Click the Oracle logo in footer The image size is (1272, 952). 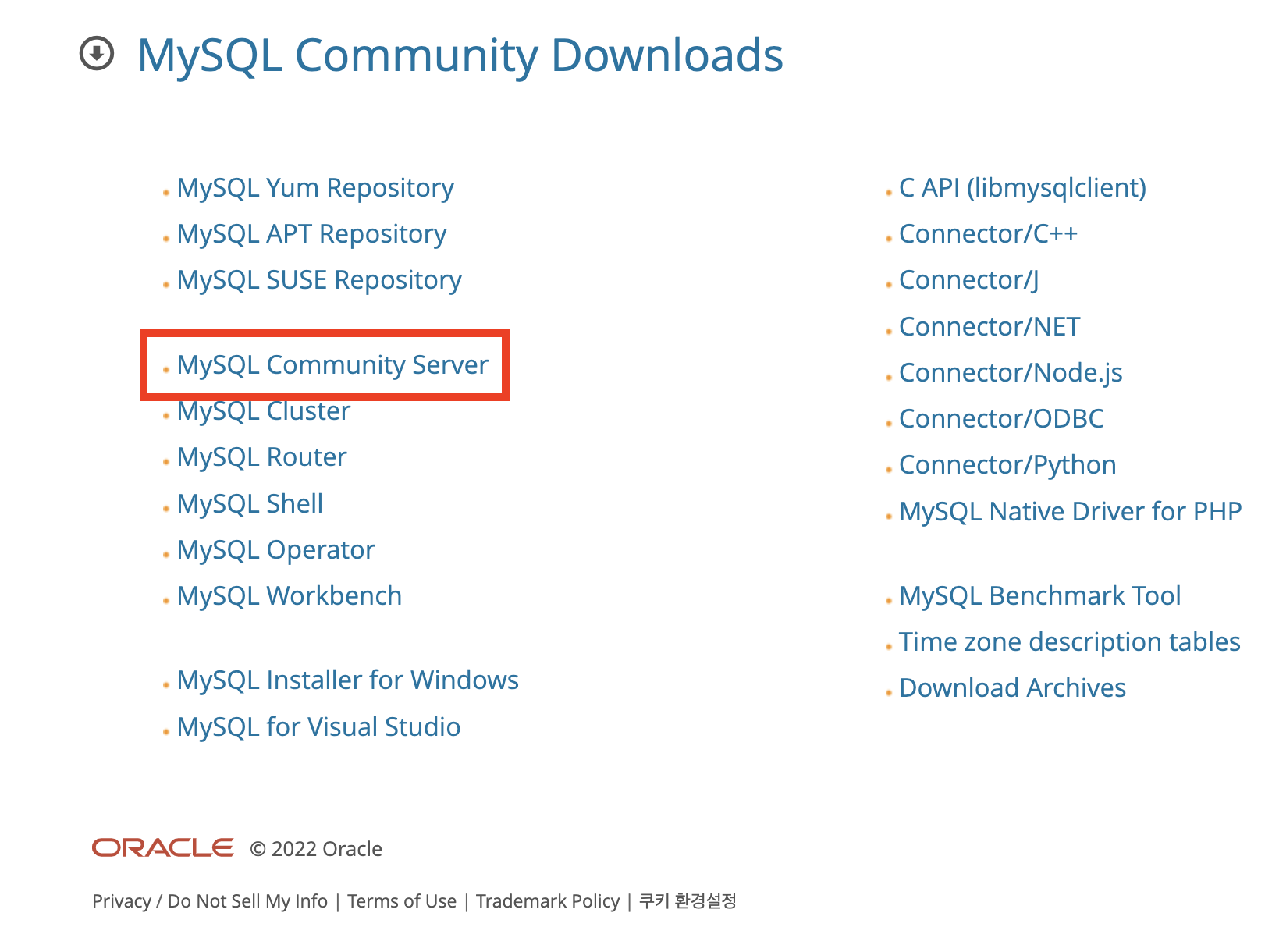coord(162,847)
